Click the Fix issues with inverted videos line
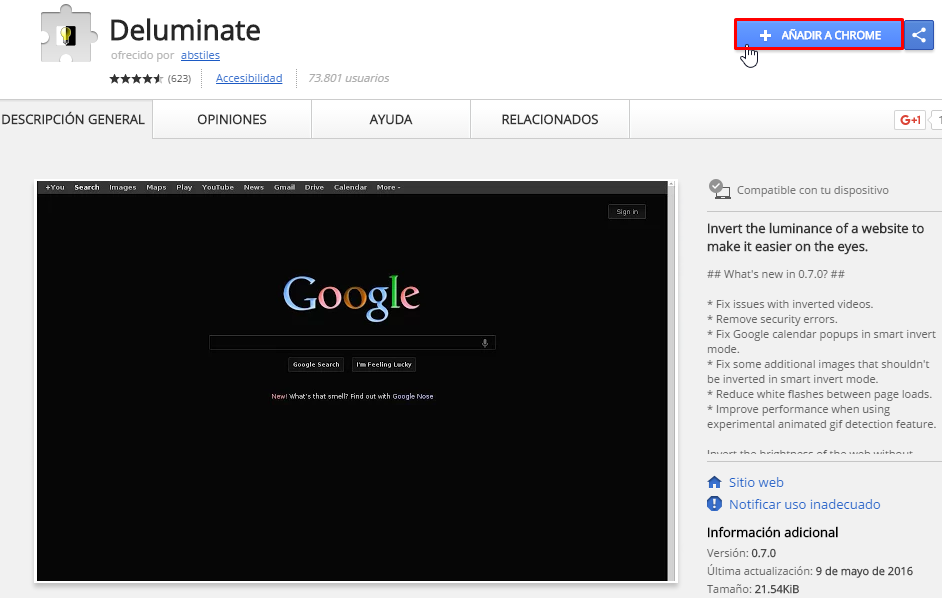This screenshot has width=942, height=598. tap(790, 304)
